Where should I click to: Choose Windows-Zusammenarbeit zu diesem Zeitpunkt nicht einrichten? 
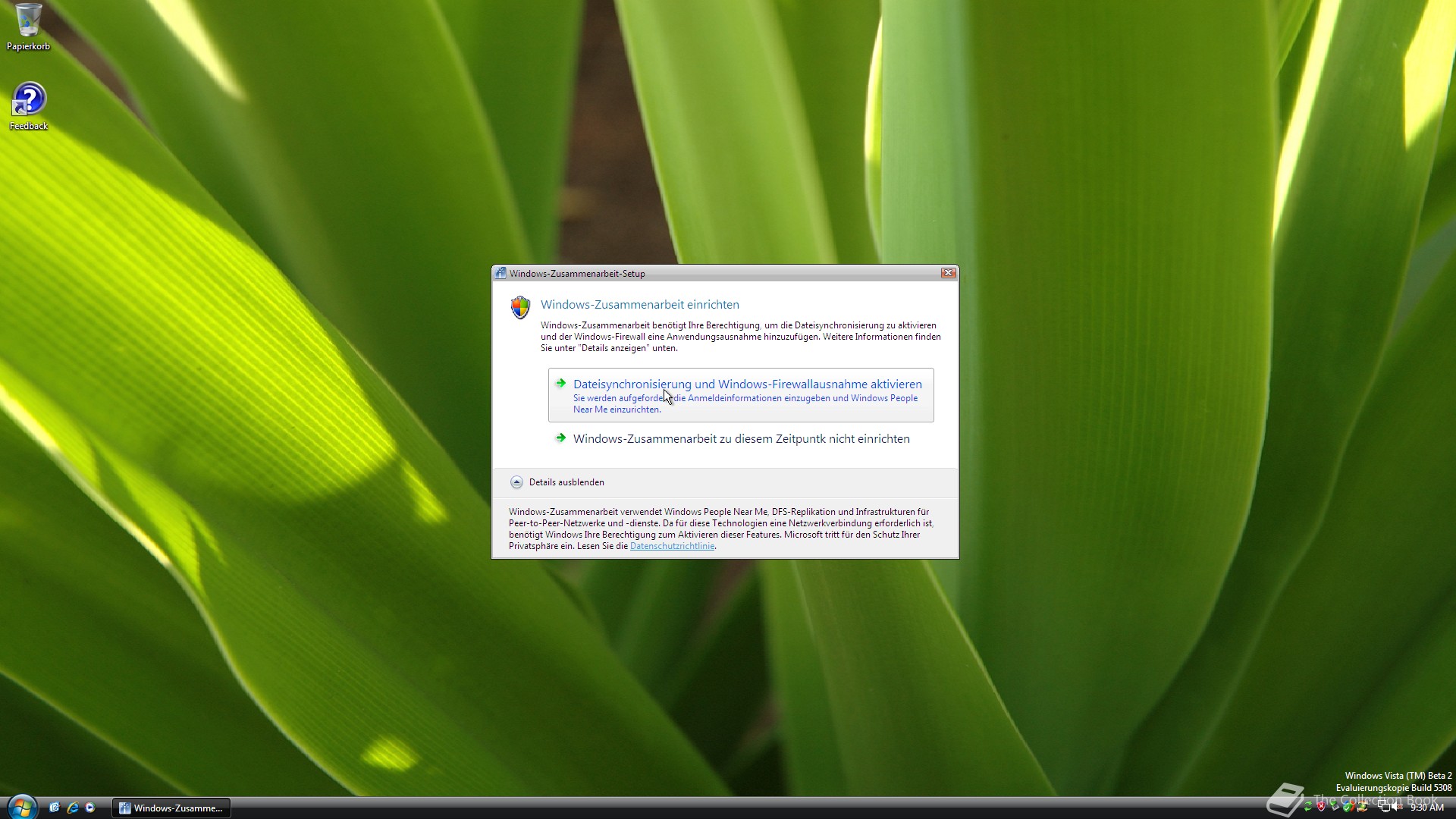(741, 438)
